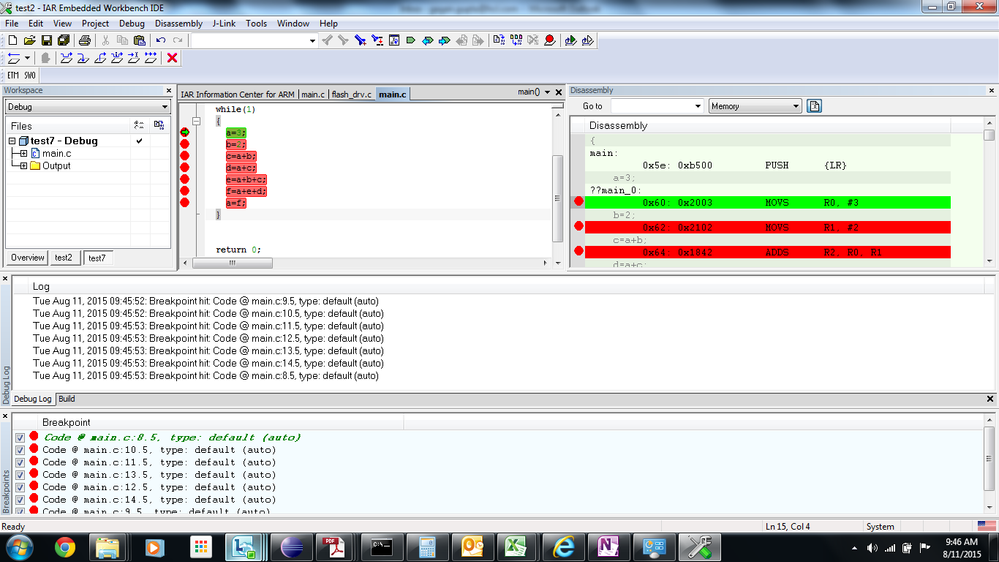This screenshot has height=562, width=999.
Task: Open OneNote from the taskbar
Action: pyautogui.click(x=607, y=547)
